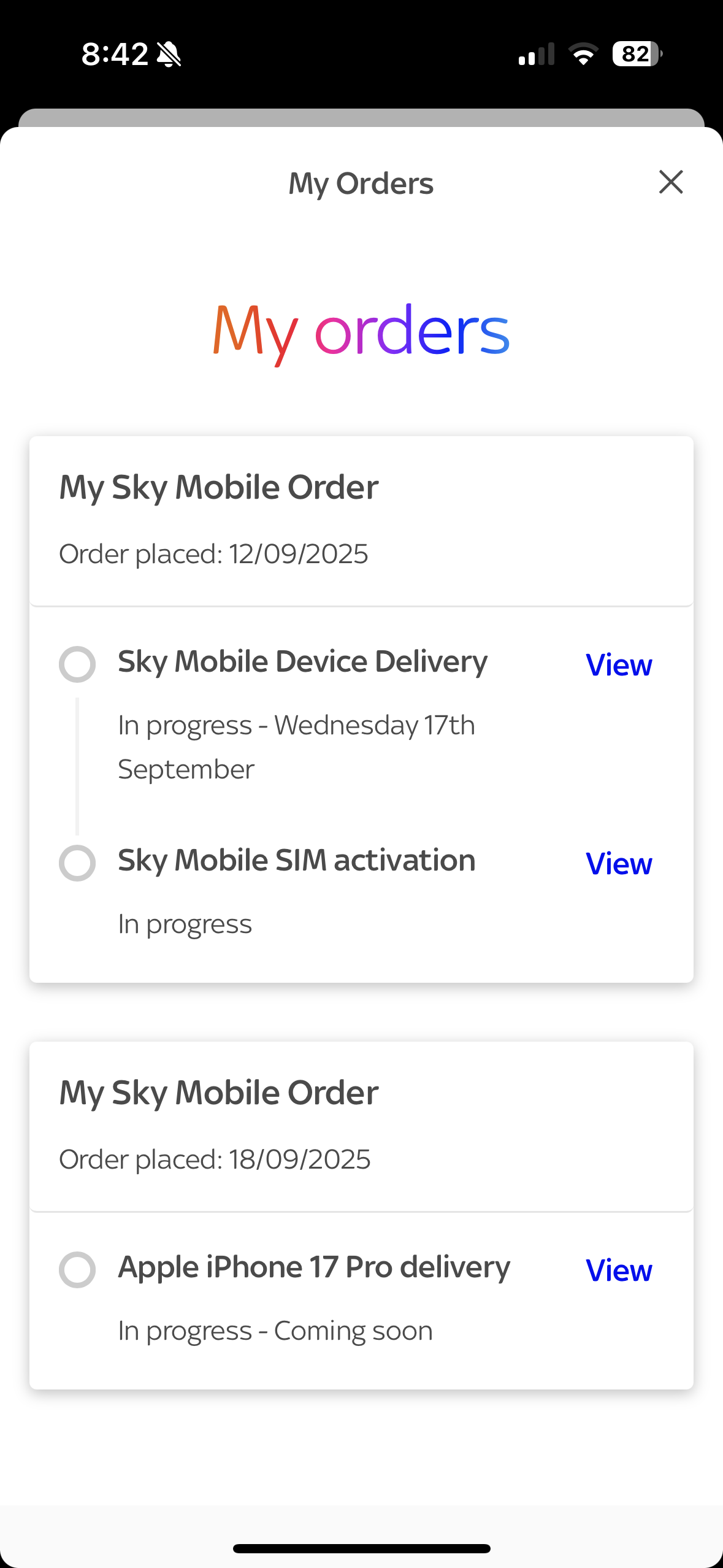The image size is (723, 1568).
Task: Tap the Apple iPhone 17 Pro delivery title
Action: click(314, 1267)
